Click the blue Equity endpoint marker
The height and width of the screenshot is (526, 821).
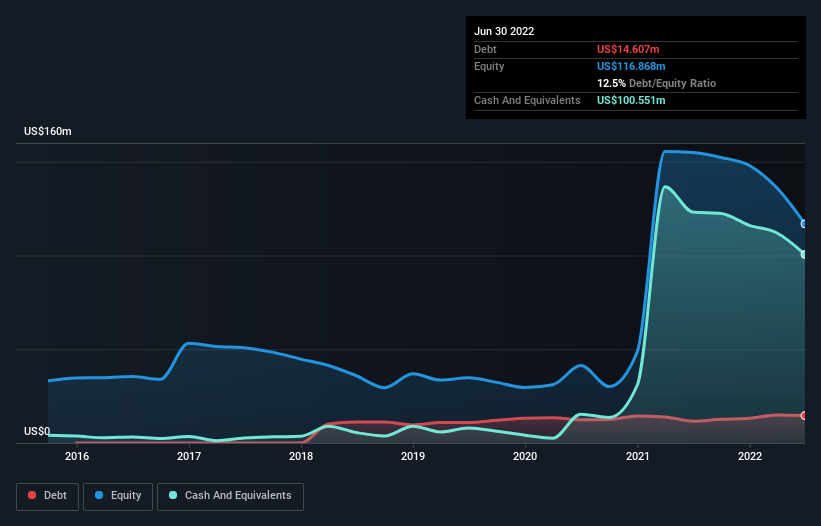[804, 224]
